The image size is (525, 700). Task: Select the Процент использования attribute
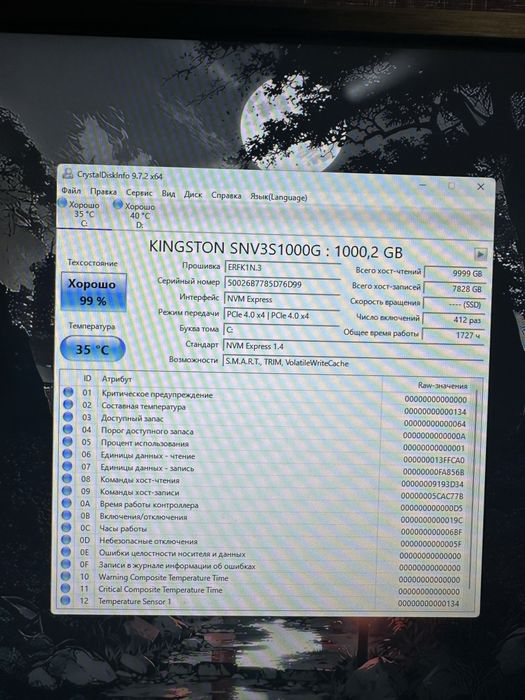click(145, 443)
